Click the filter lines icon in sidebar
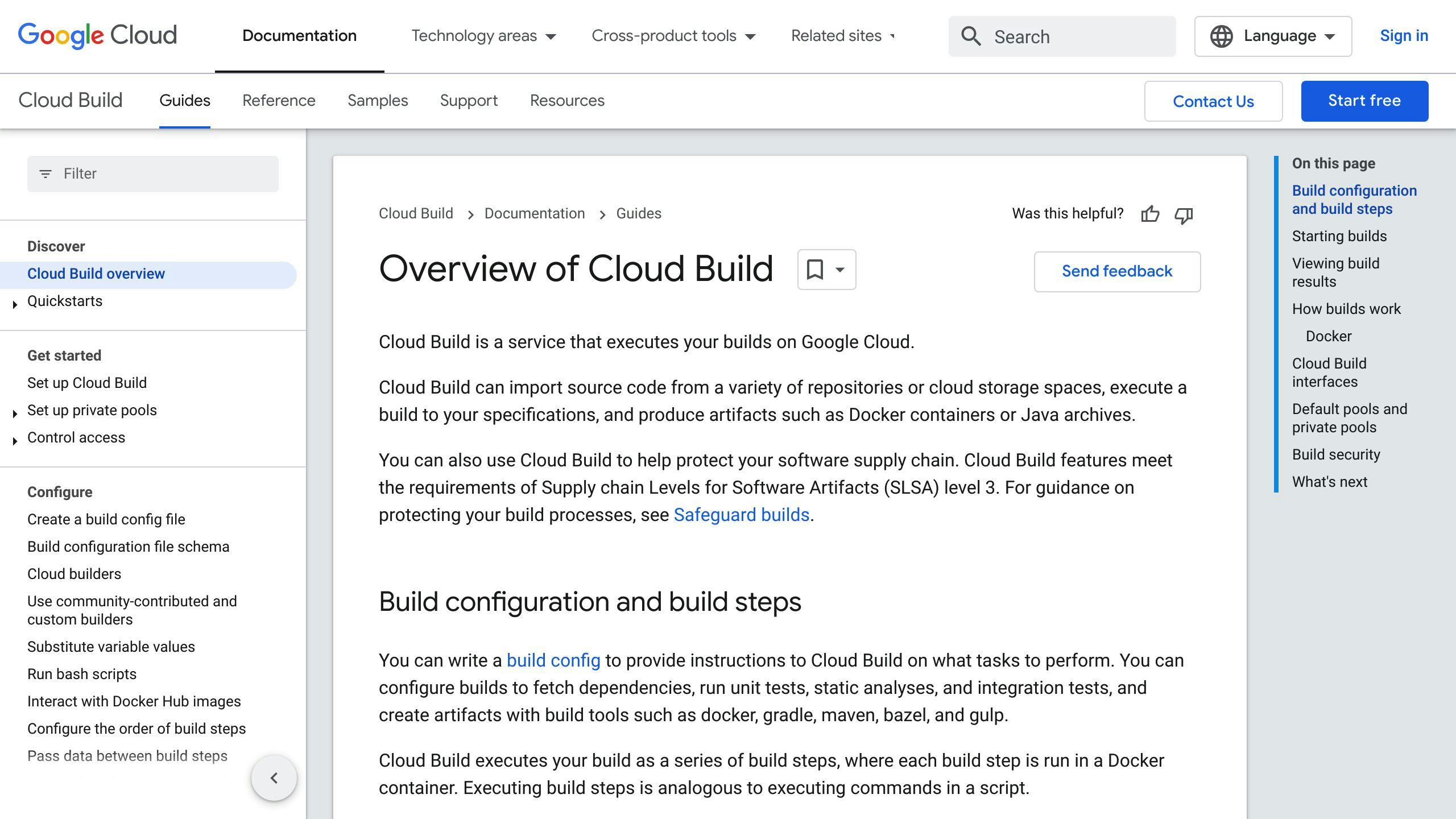The width and height of the screenshot is (1456, 819). tap(45, 174)
